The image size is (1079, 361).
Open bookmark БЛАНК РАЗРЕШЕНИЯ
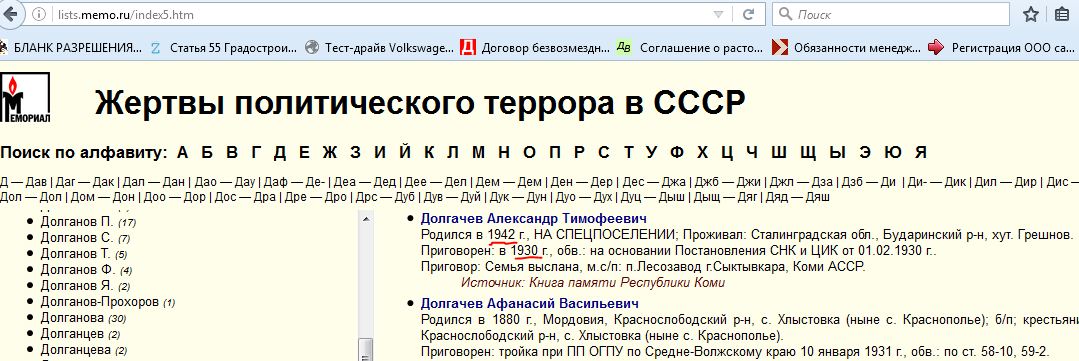(x=71, y=47)
